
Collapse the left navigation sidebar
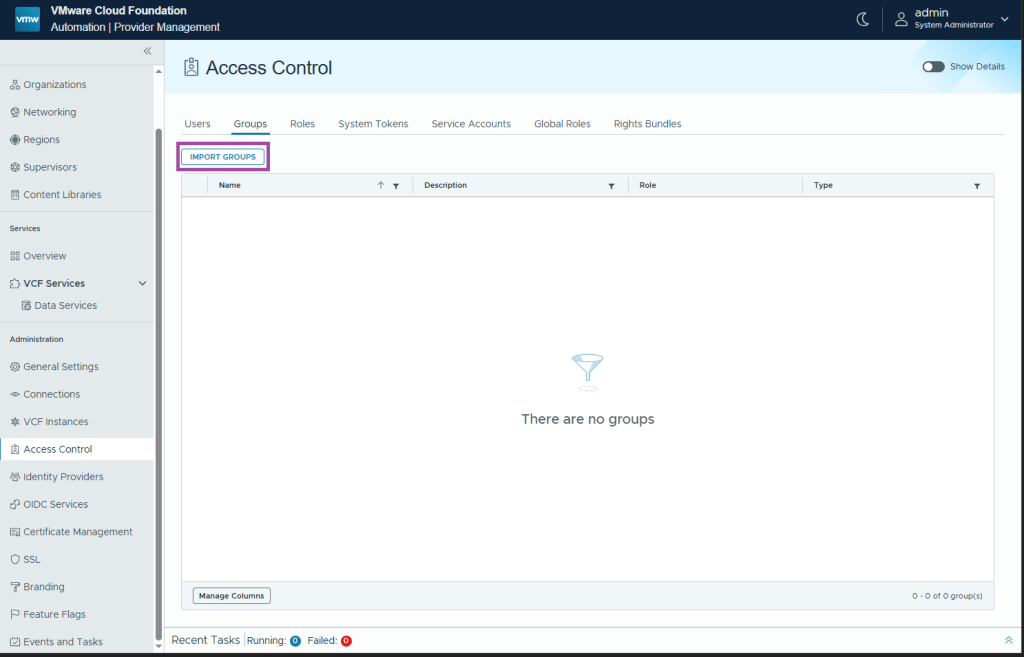[147, 51]
